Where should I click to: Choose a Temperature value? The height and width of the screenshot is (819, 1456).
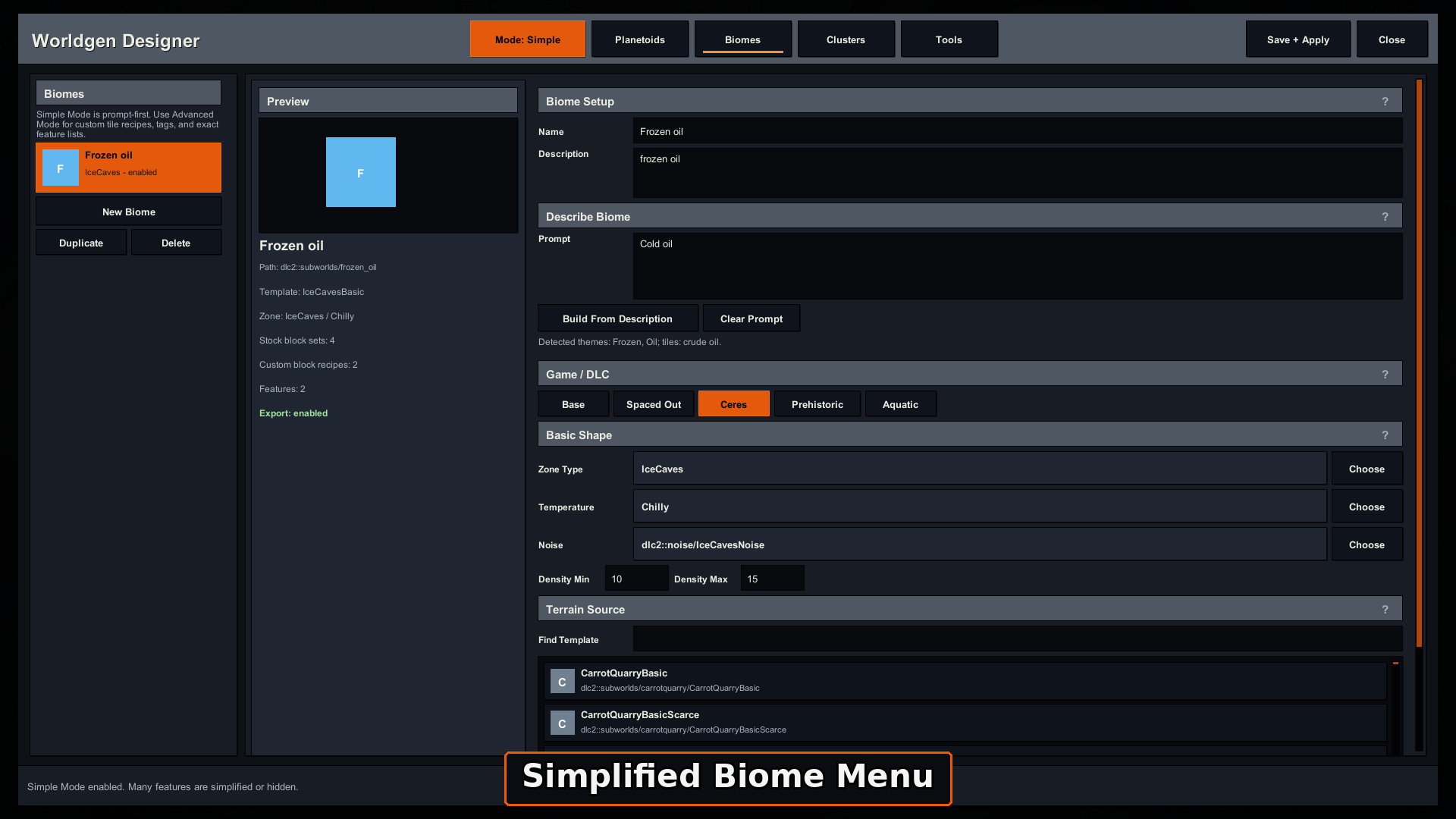pyautogui.click(x=1367, y=507)
